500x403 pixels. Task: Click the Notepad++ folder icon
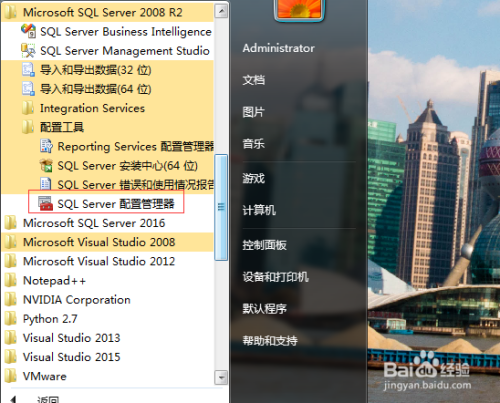pyautogui.click(x=10, y=280)
